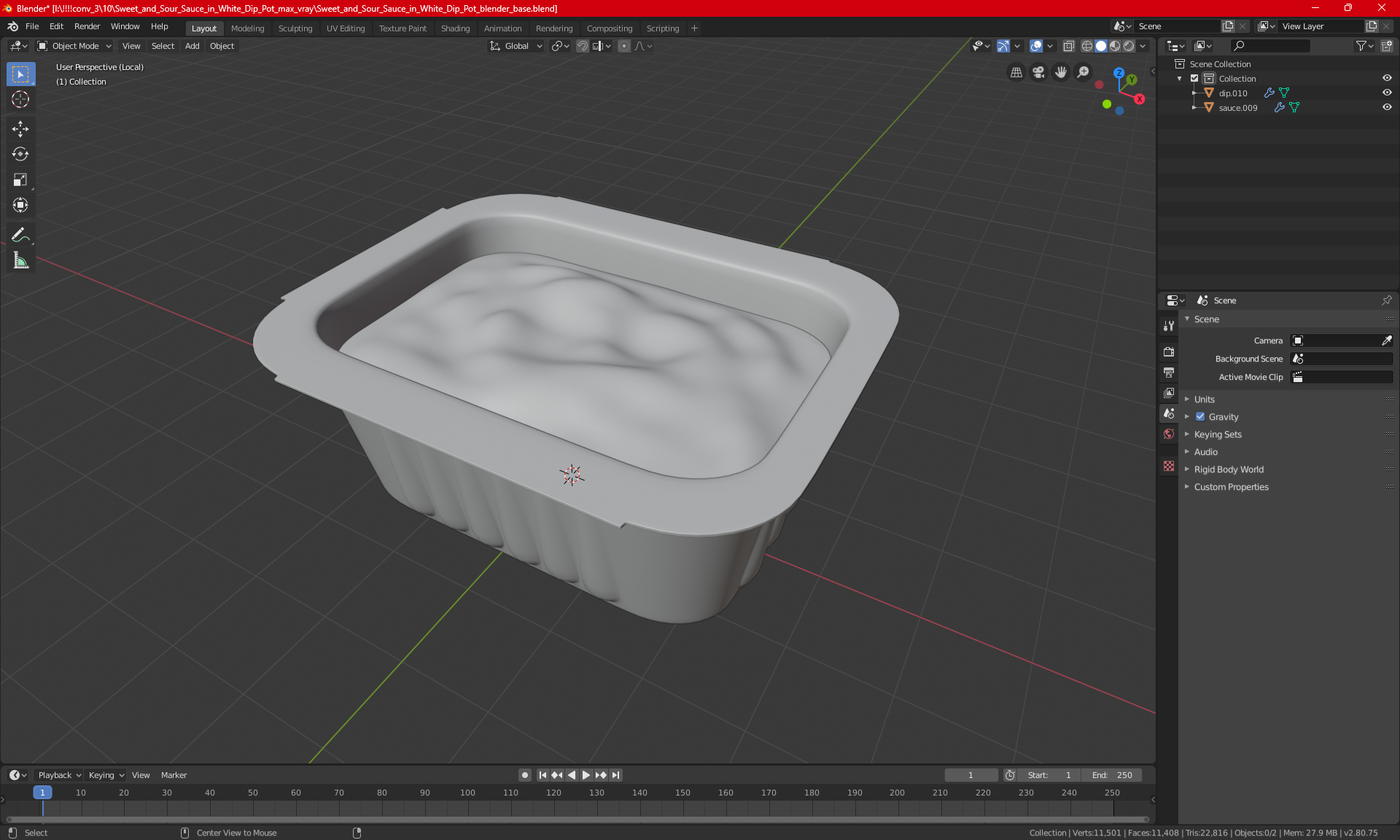1400x840 pixels.
Task: Toggle viewport overlays display
Action: tap(1036, 46)
